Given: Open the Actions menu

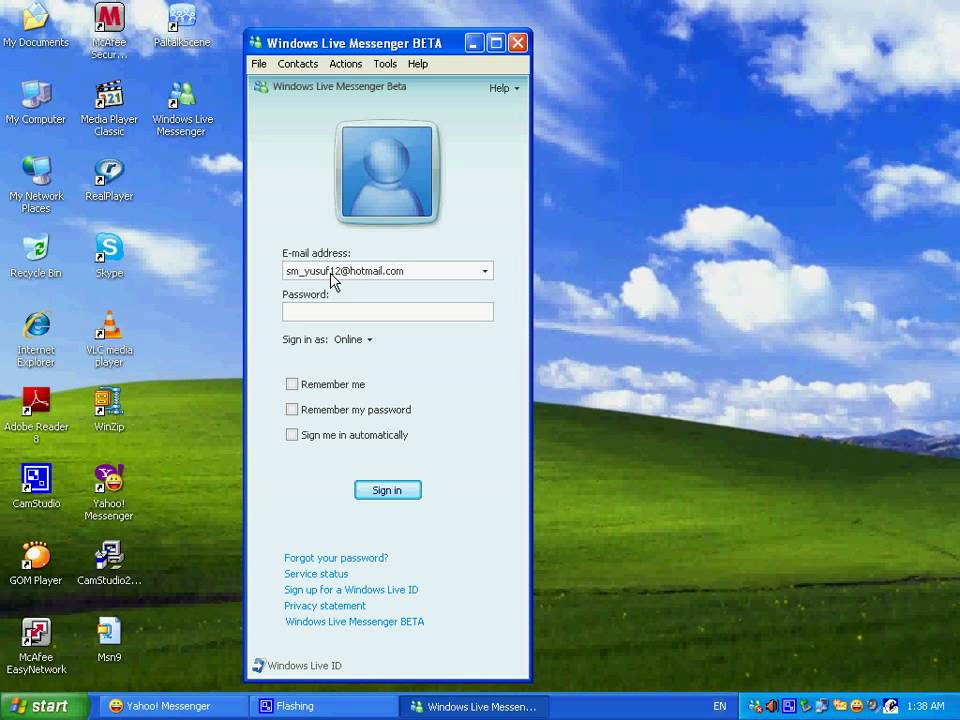Looking at the screenshot, I should point(345,64).
